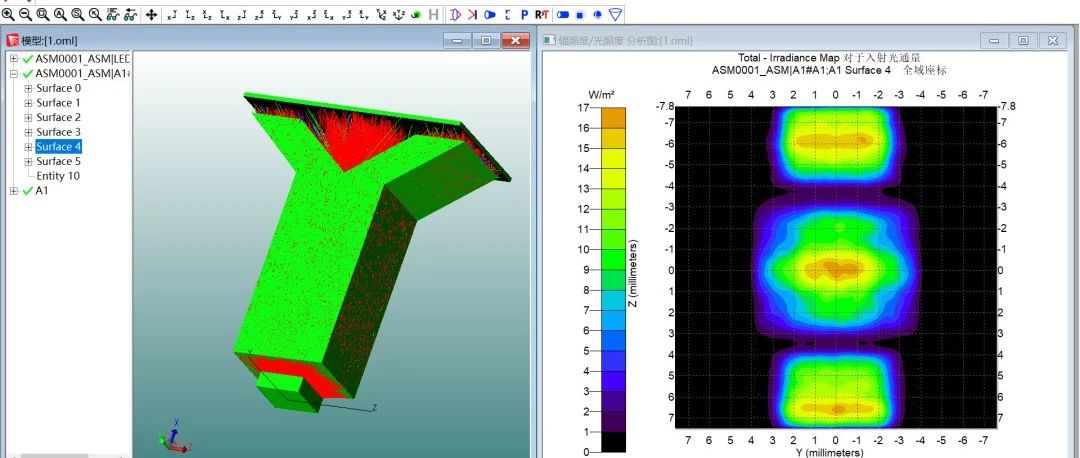Select the pan (four-arrow move) tool
This screenshot has height=458, width=1080.
click(151, 15)
